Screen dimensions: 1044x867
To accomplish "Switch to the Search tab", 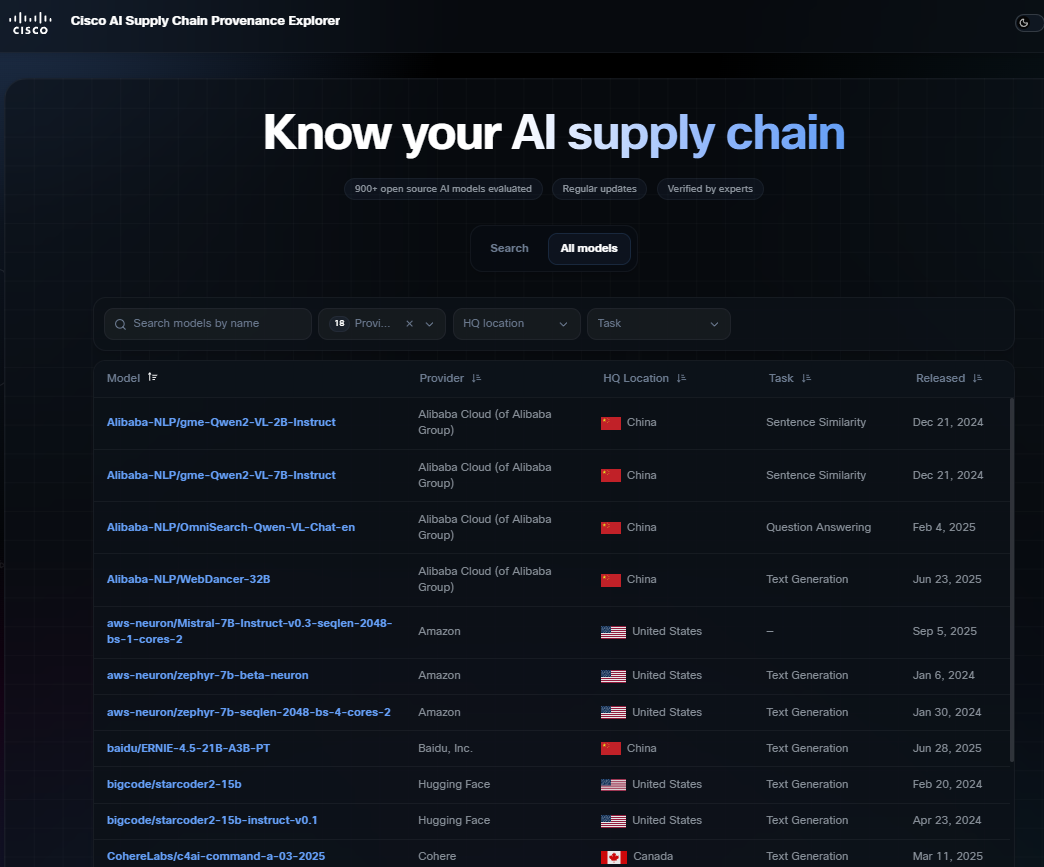I will (x=509, y=248).
